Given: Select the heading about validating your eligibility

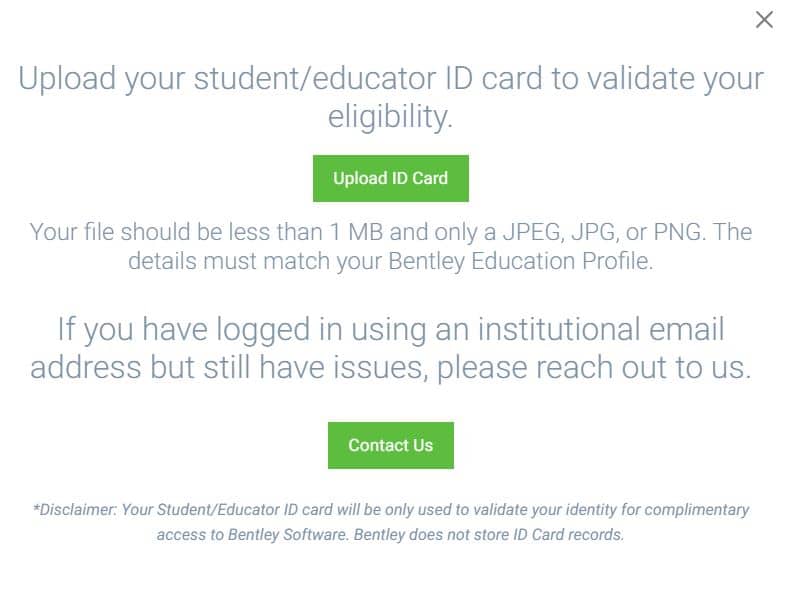Looking at the screenshot, I should click(390, 97).
